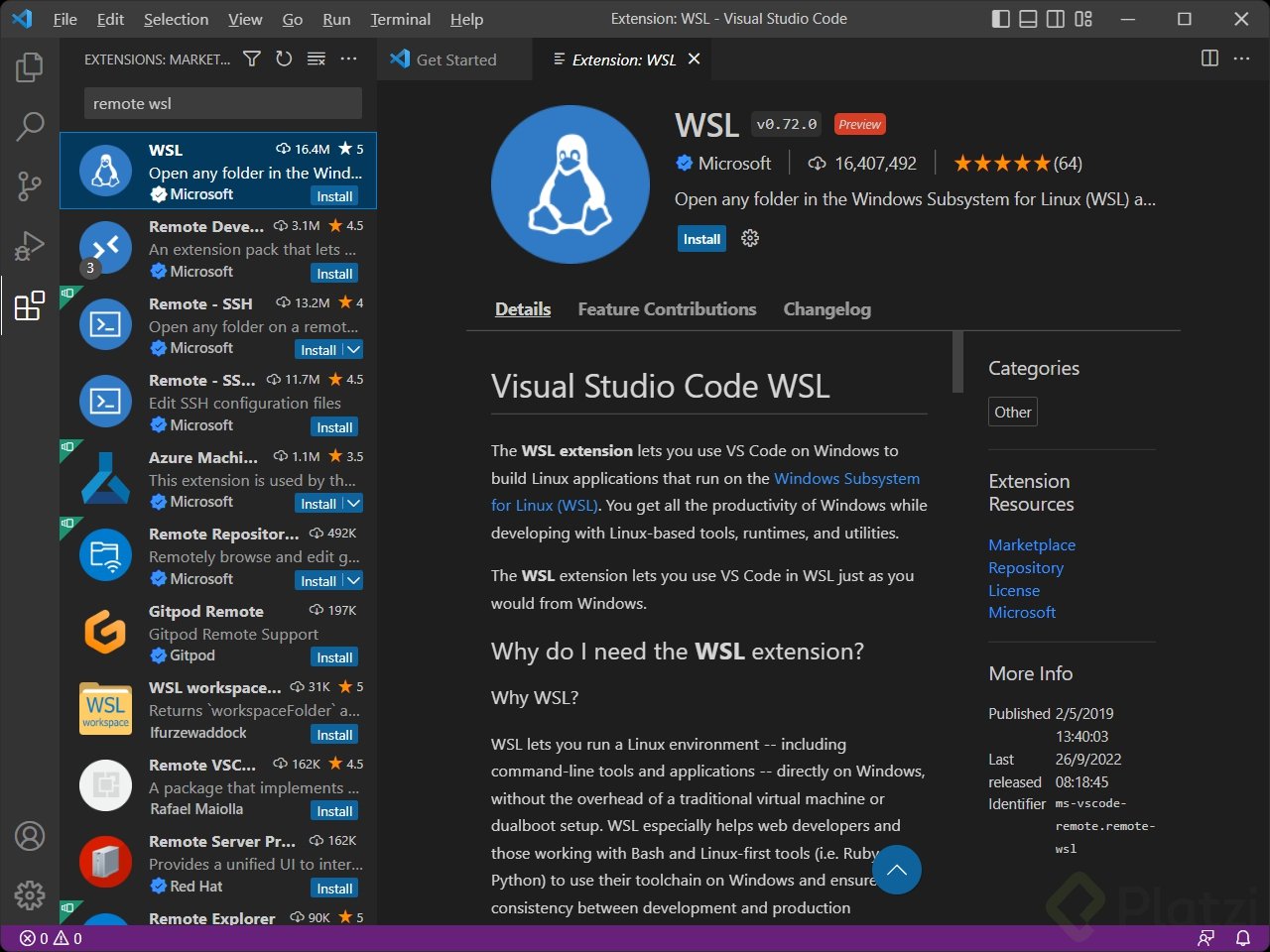The width and height of the screenshot is (1270, 952).
Task: Click the feedback icon in status bar
Action: tap(1206, 938)
